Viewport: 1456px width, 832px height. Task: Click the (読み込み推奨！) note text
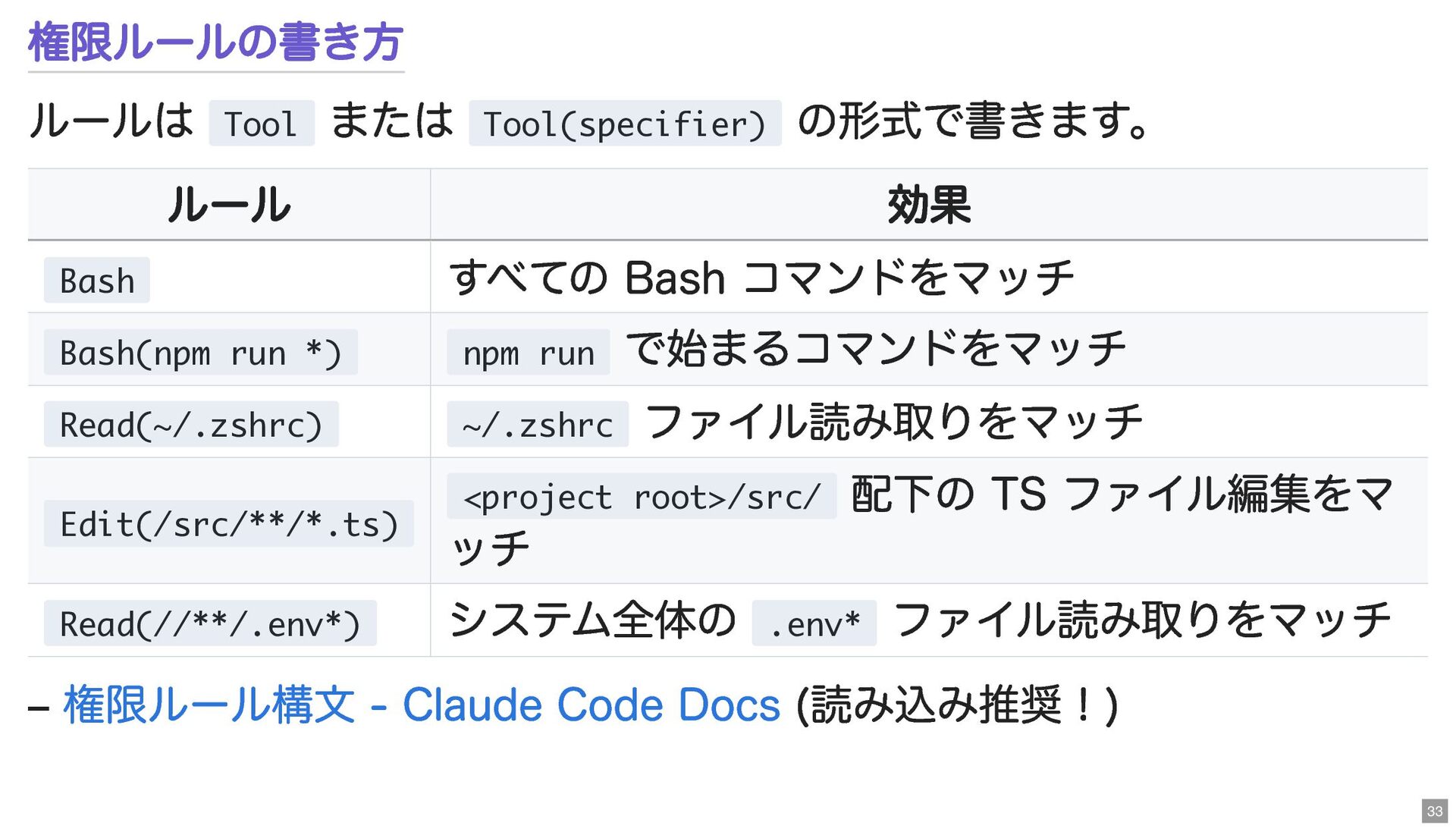[957, 705]
